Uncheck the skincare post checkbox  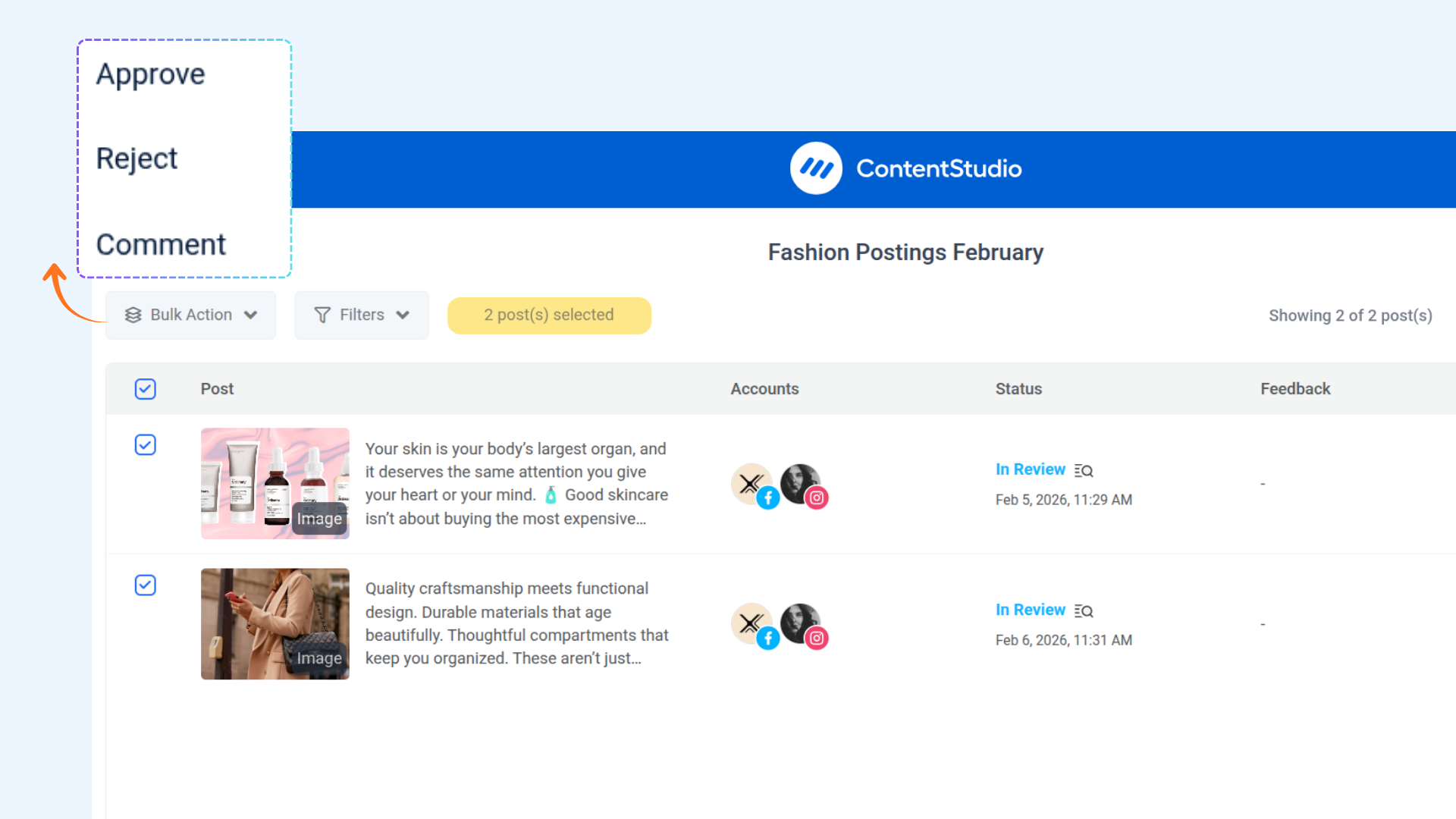click(x=145, y=444)
